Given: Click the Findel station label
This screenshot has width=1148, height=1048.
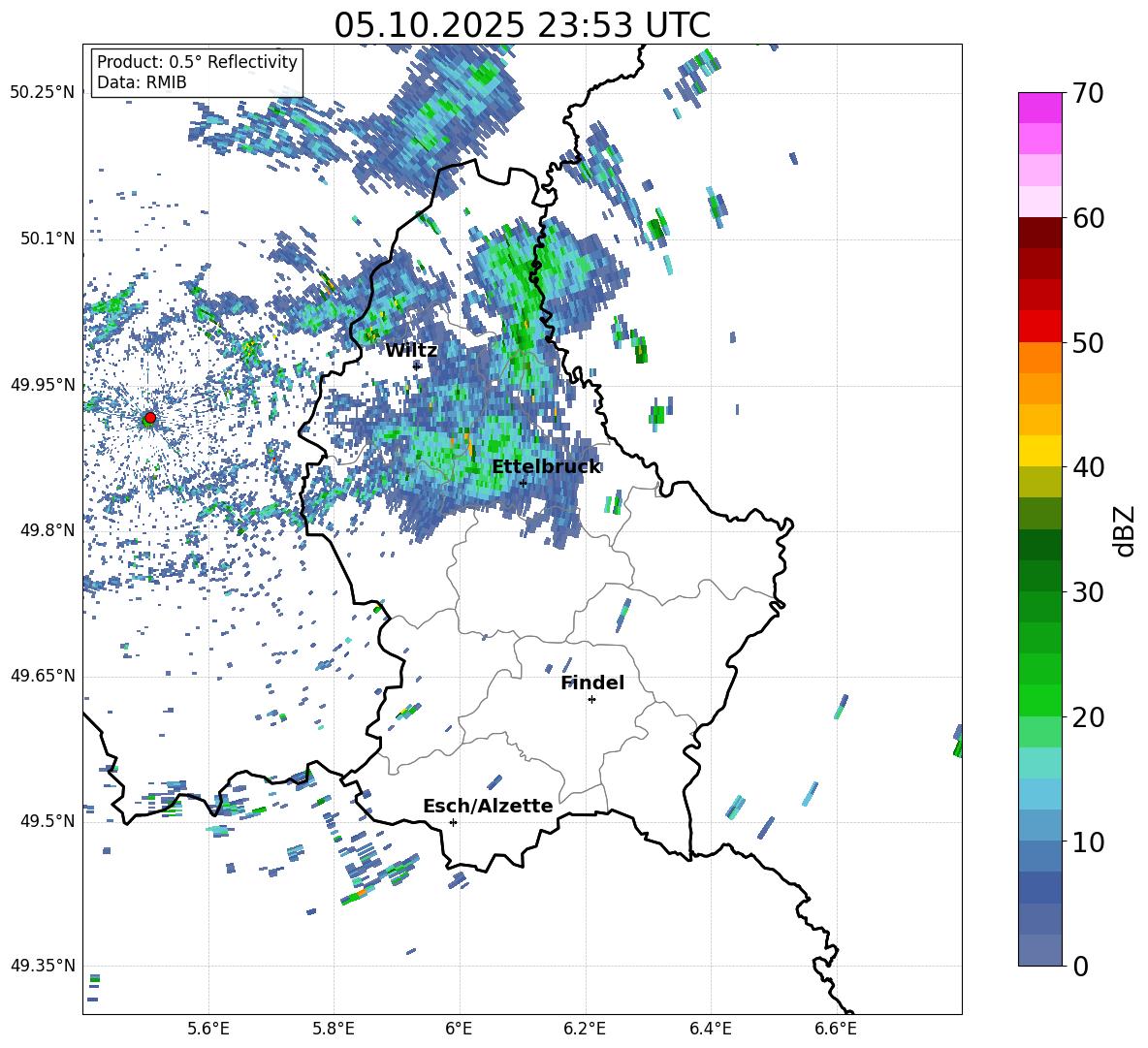Looking at the screenshot, I should pyautogui.click(x=592, y=683).
